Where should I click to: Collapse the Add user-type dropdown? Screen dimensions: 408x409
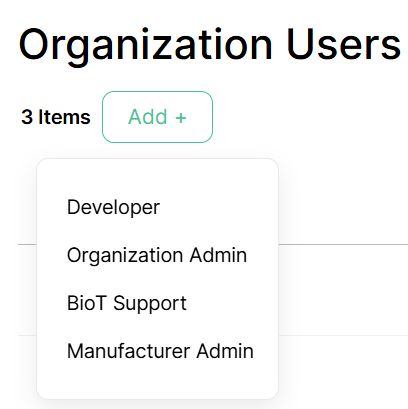(157, 117)
